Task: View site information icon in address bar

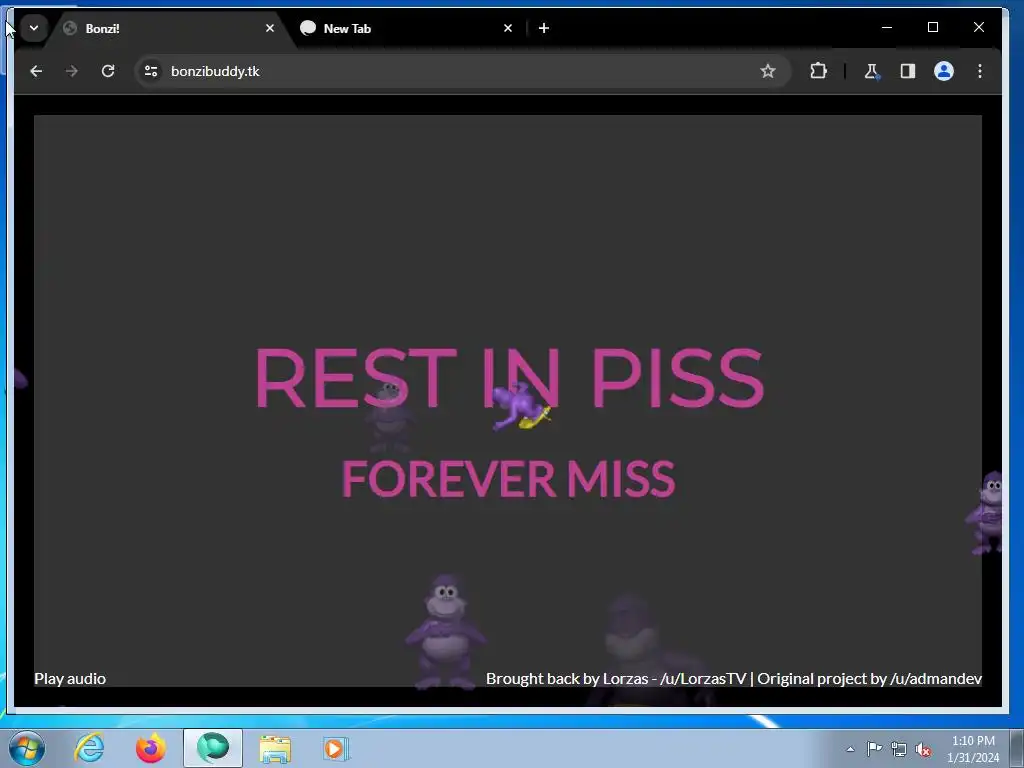Action: point(151,71)
